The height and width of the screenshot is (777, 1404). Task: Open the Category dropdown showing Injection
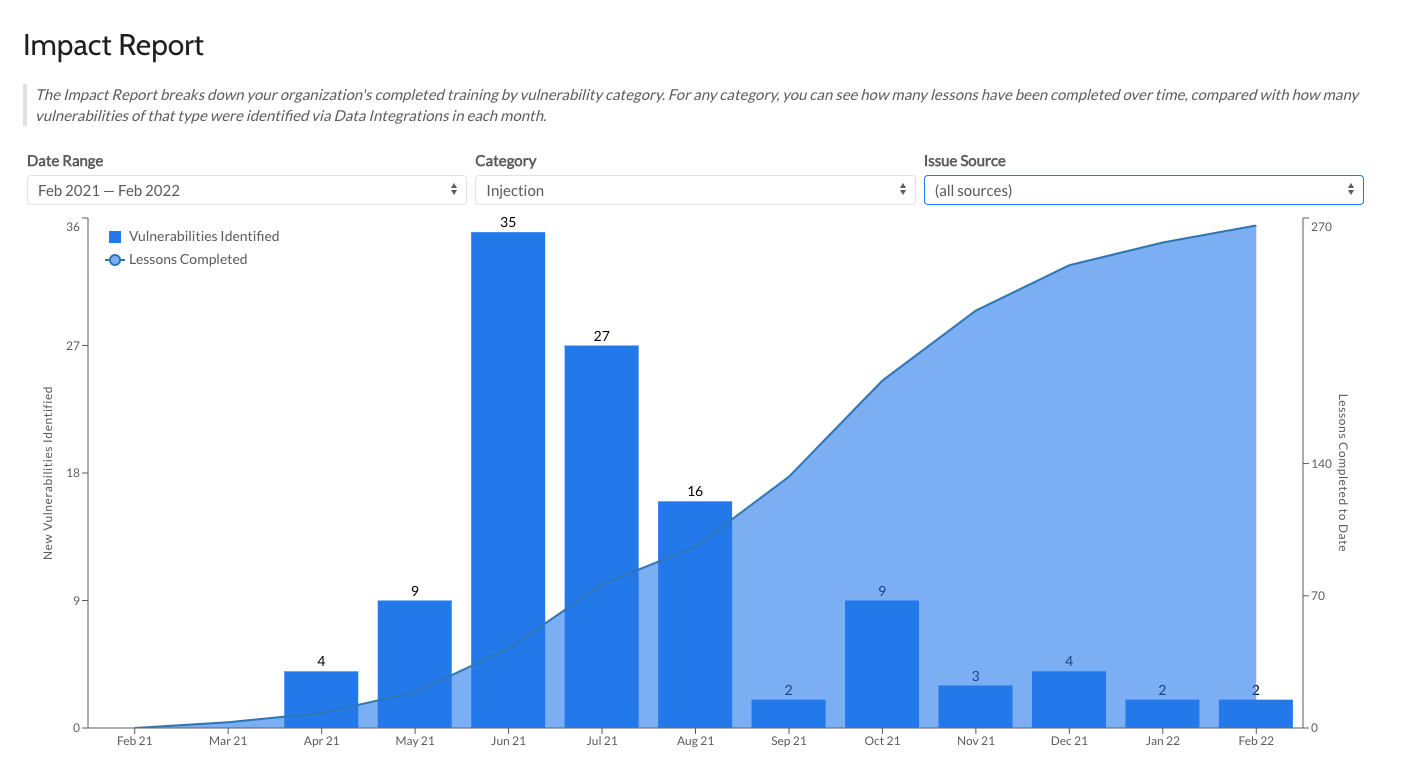pos(694,190)
